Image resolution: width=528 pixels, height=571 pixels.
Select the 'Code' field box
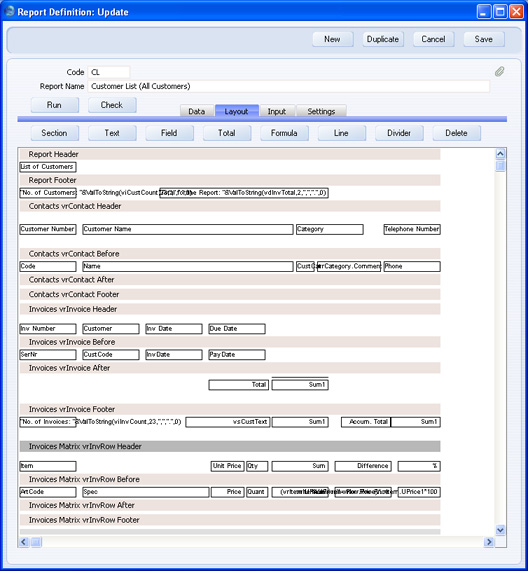48,266
